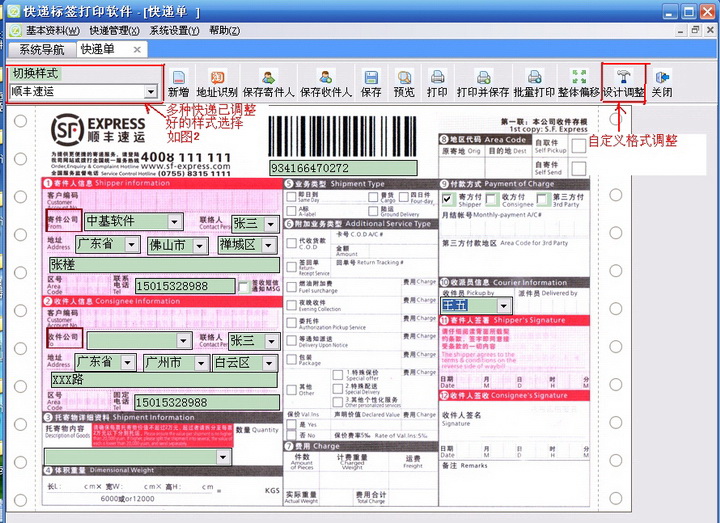Viewport: 720px width, 523px height.
Task: Select the 快递单 tab
Action: [98, 49]
